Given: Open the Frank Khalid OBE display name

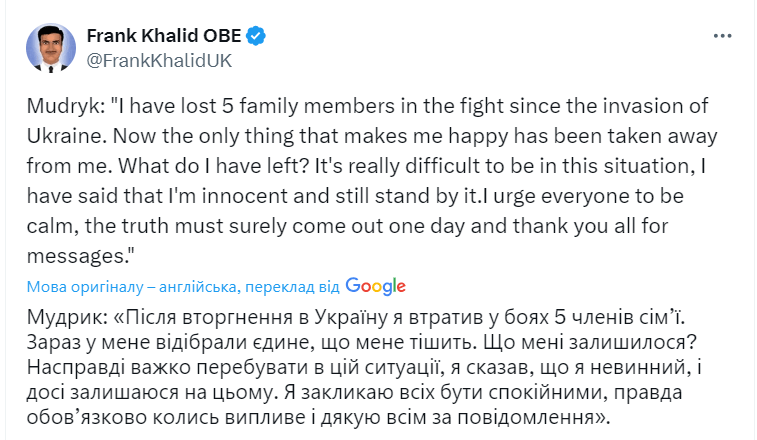Looking at the screenshot, I should pyautogui.click(x=164, y=36).
